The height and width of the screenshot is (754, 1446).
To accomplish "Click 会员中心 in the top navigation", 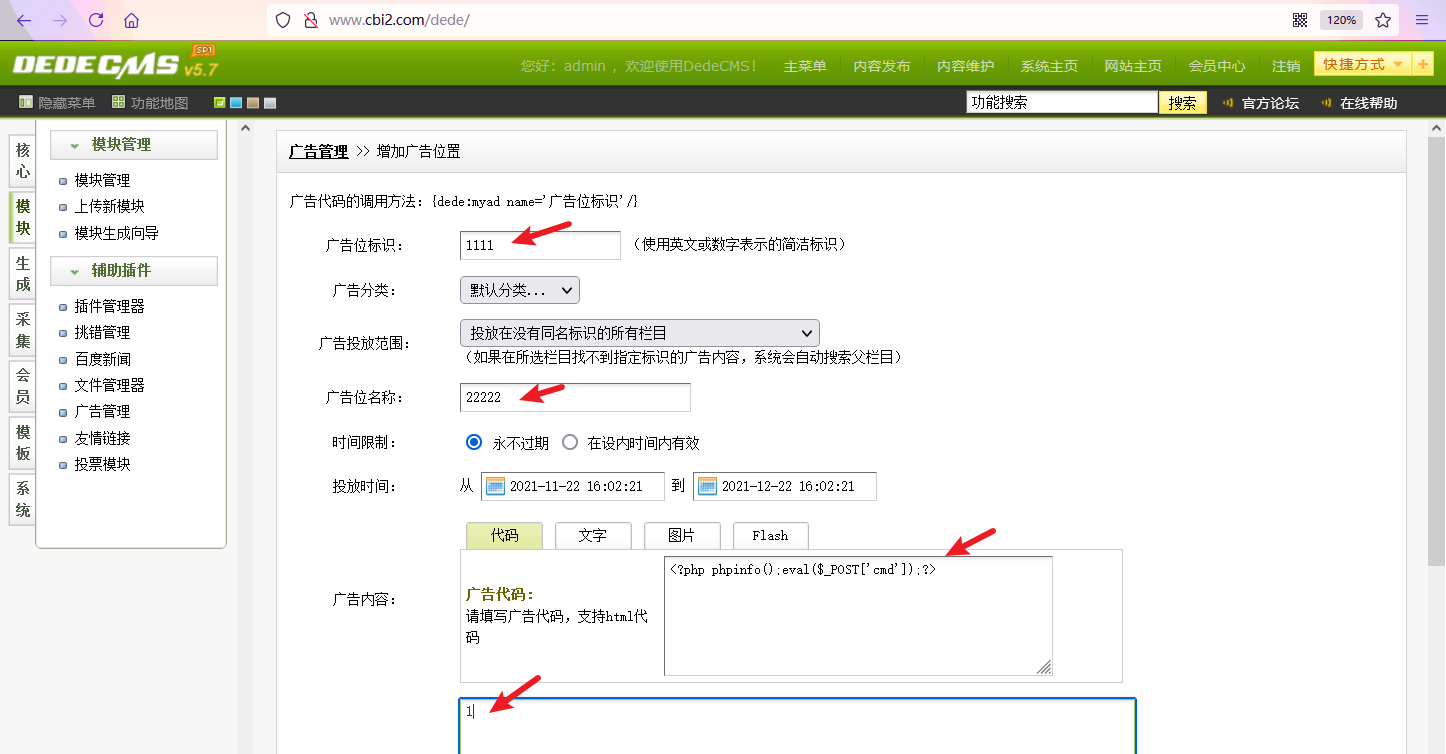I will point(1217,66).
